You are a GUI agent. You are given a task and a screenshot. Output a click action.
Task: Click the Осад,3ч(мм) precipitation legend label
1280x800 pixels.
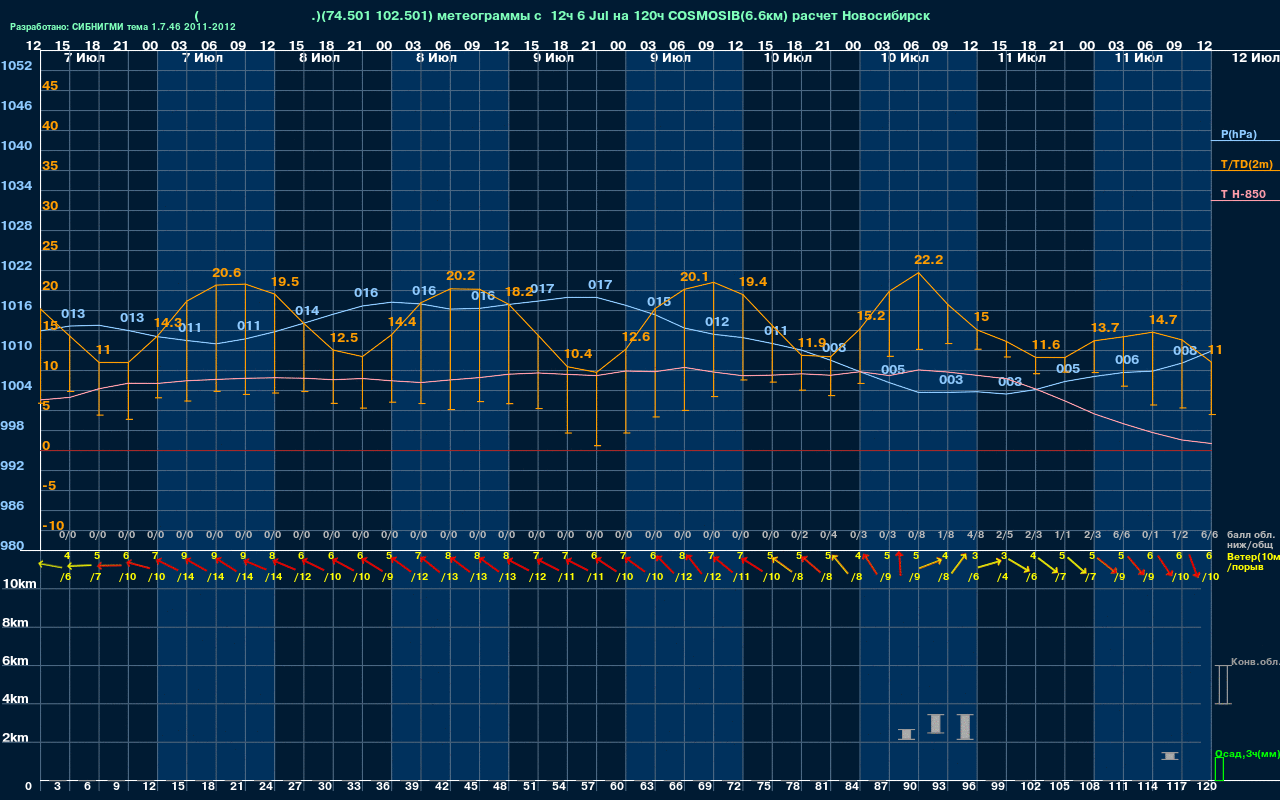coord(1246,753)
